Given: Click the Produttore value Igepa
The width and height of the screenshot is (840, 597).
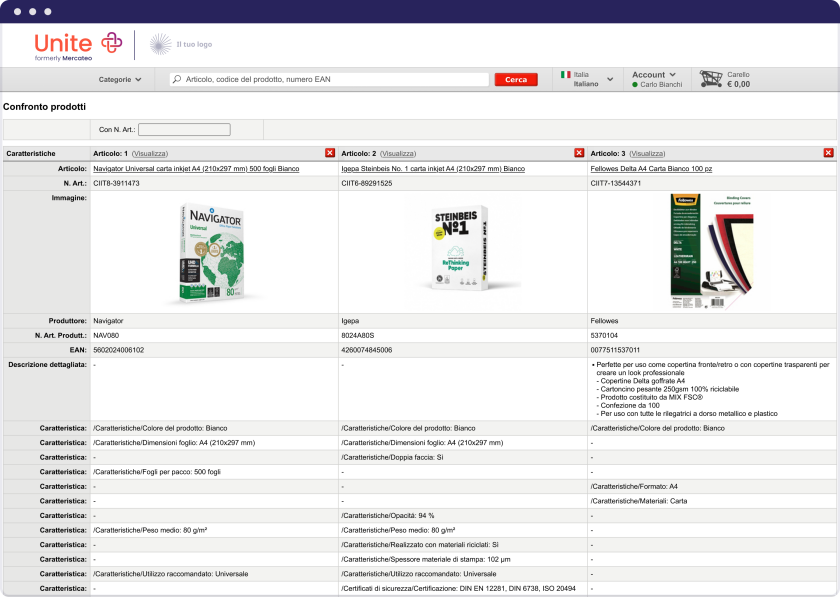Looking at the screenshot, I should (x=350, y=321).
